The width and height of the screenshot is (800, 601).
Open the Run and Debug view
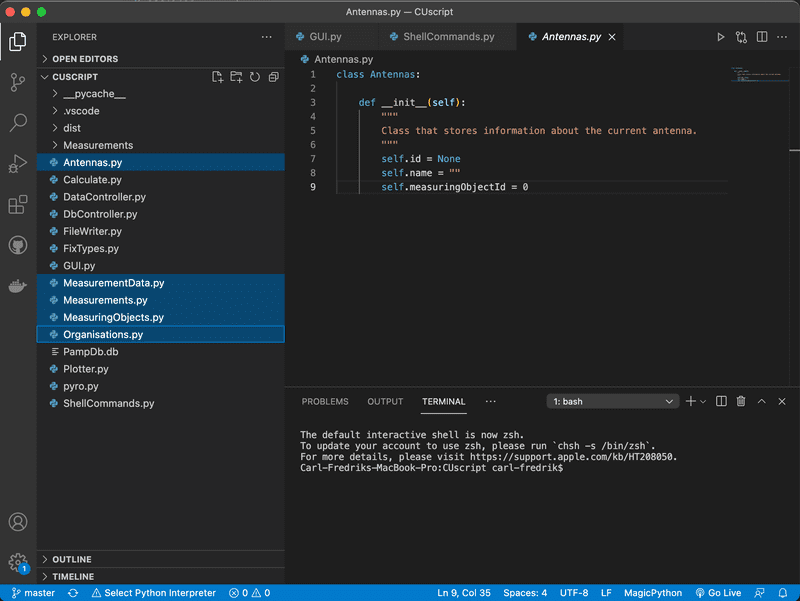tap(17, 163)
